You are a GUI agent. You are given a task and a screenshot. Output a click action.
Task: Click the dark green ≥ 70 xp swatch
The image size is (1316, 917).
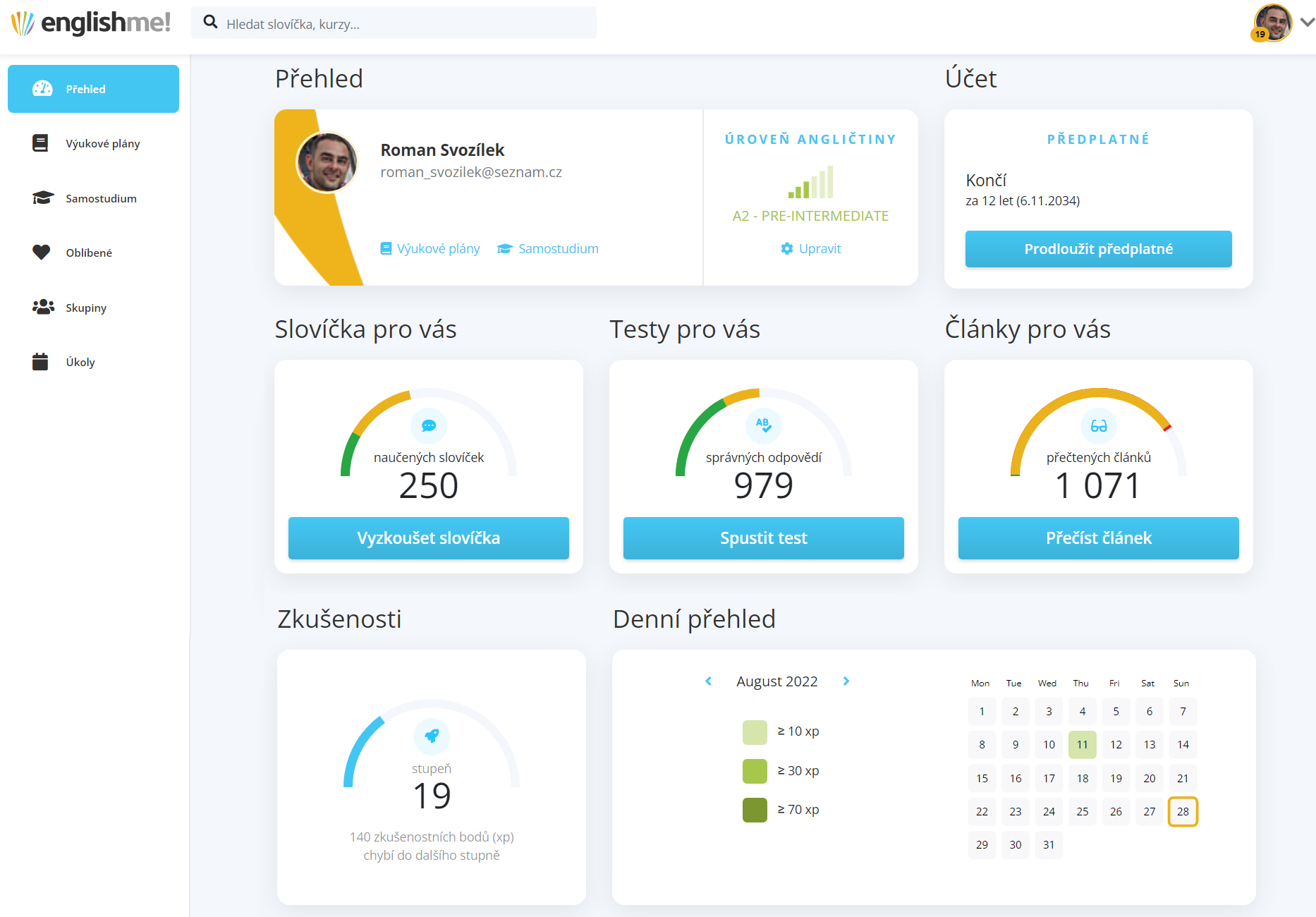[755, 810]
